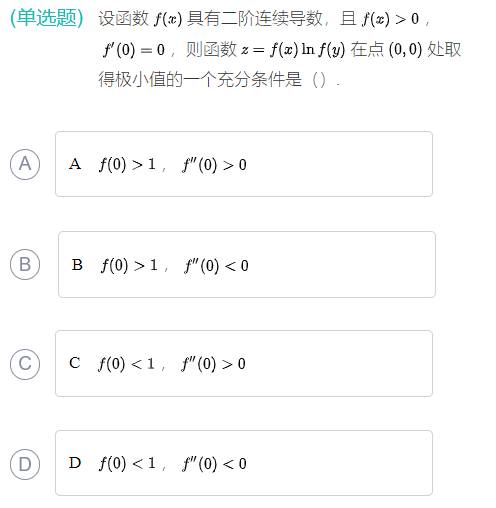Screen dimensions: 496x508
Task: Click answer box A with f''(0) > 0
Action: click(244, 164)
